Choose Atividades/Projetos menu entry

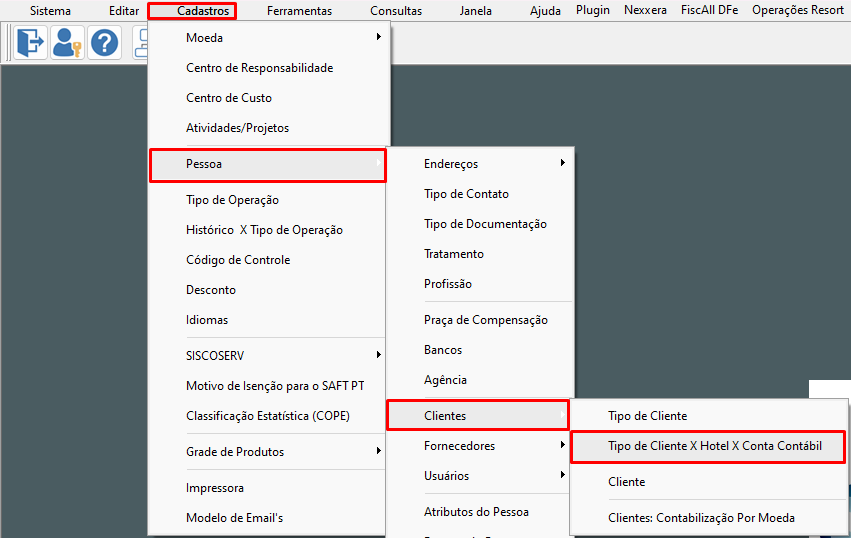pos(269,128)
